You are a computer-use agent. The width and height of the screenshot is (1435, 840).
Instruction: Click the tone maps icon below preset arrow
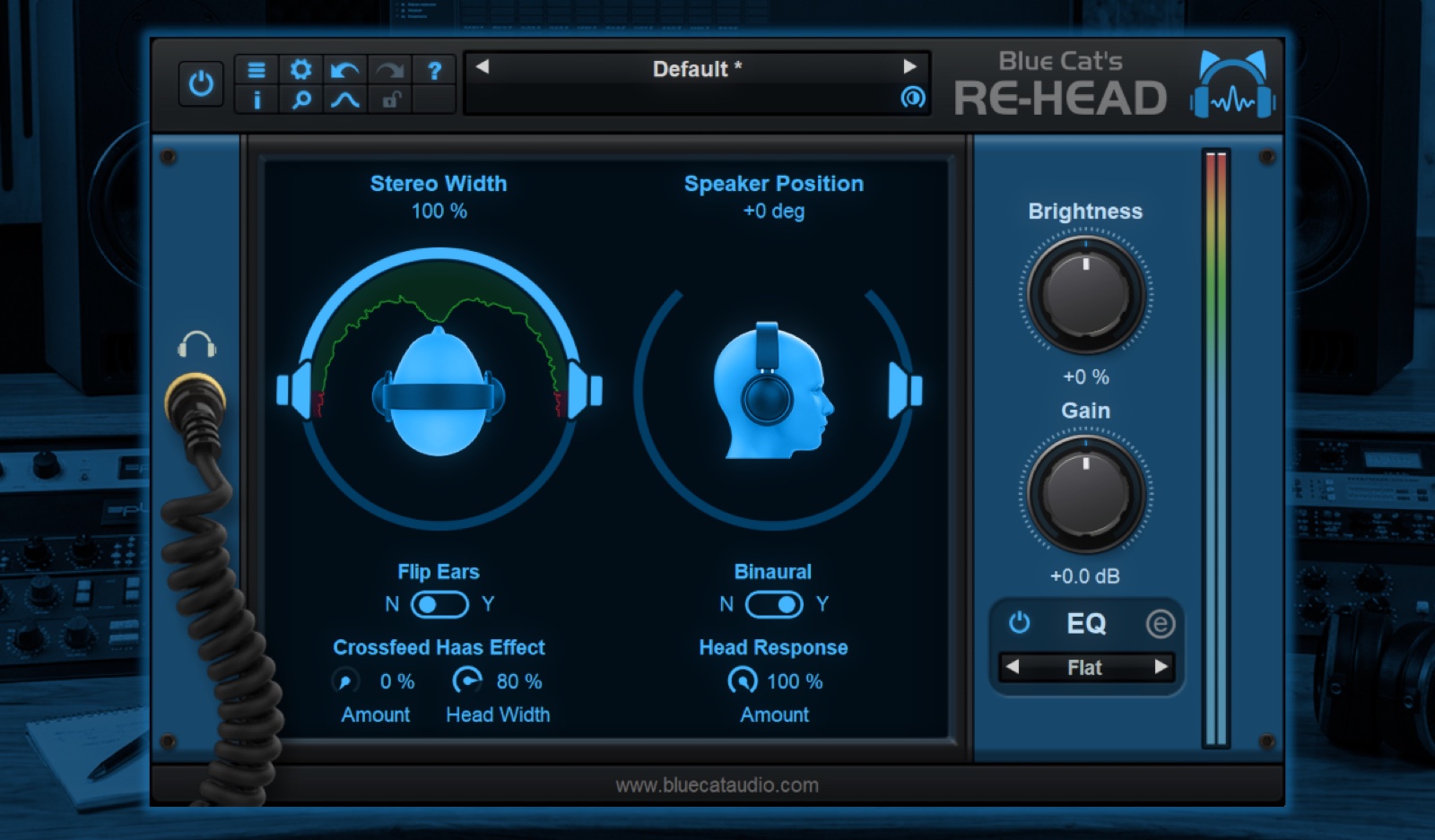click(912, 97)
